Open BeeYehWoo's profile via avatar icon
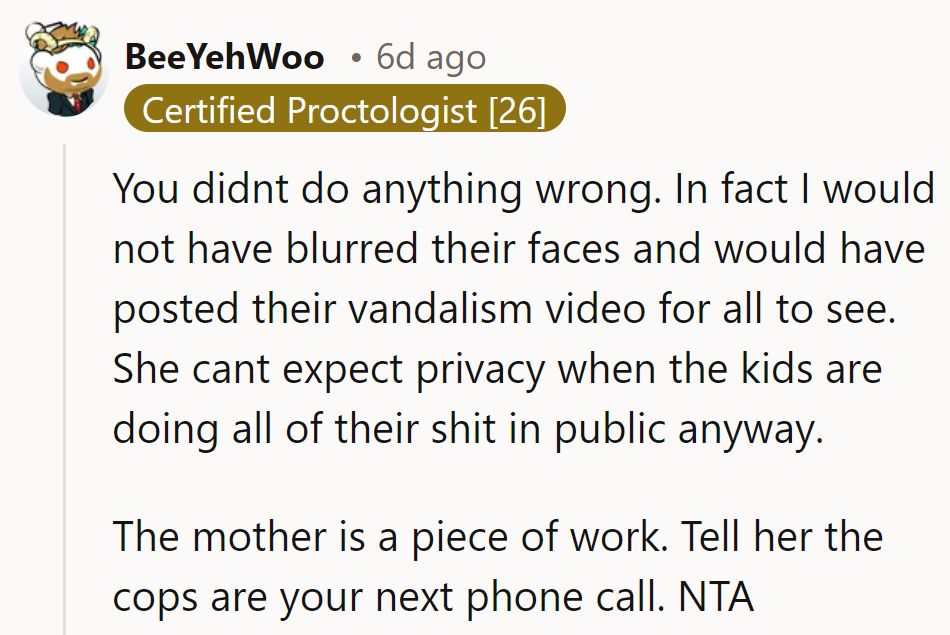 64,65
